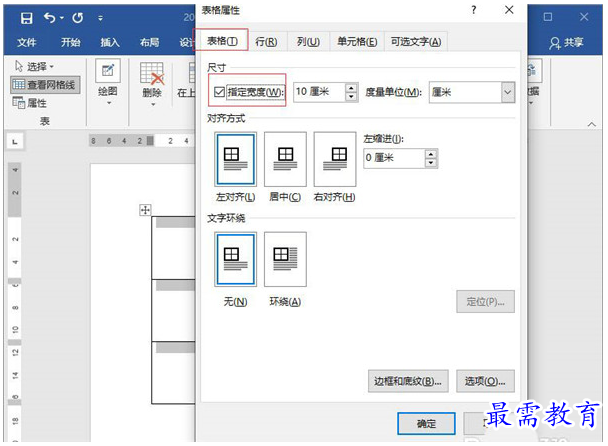Screen dimensions: 608x446
Task: Click the Undo arrow icon
Action: coord(50,18)
